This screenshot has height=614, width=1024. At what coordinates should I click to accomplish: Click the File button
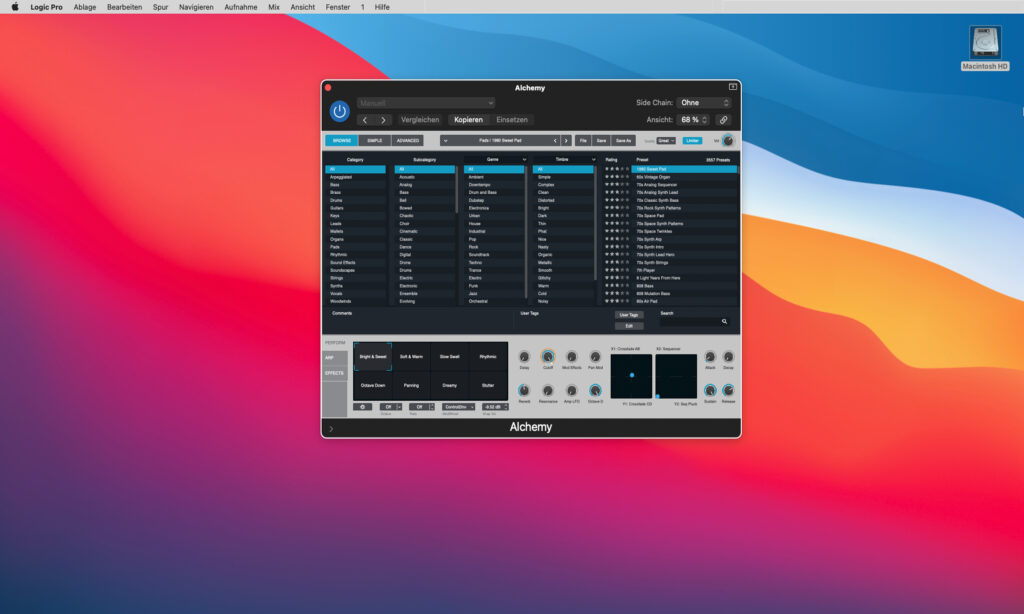[583, 140]
